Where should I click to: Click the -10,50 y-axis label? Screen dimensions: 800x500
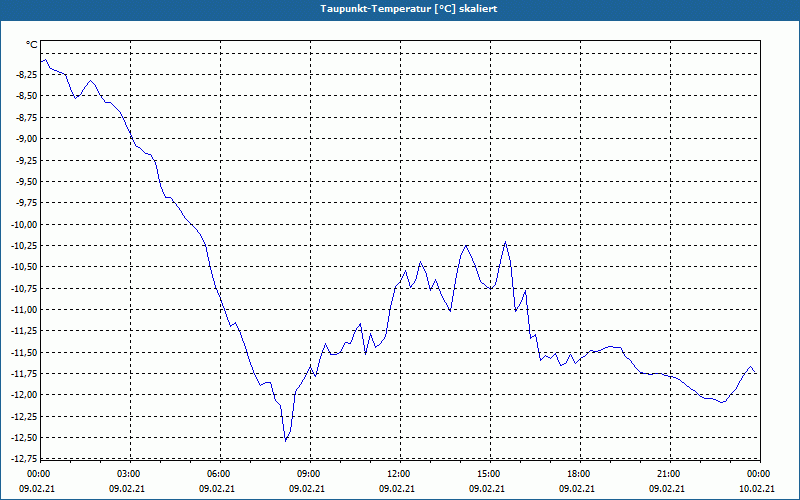click(26, 267)
